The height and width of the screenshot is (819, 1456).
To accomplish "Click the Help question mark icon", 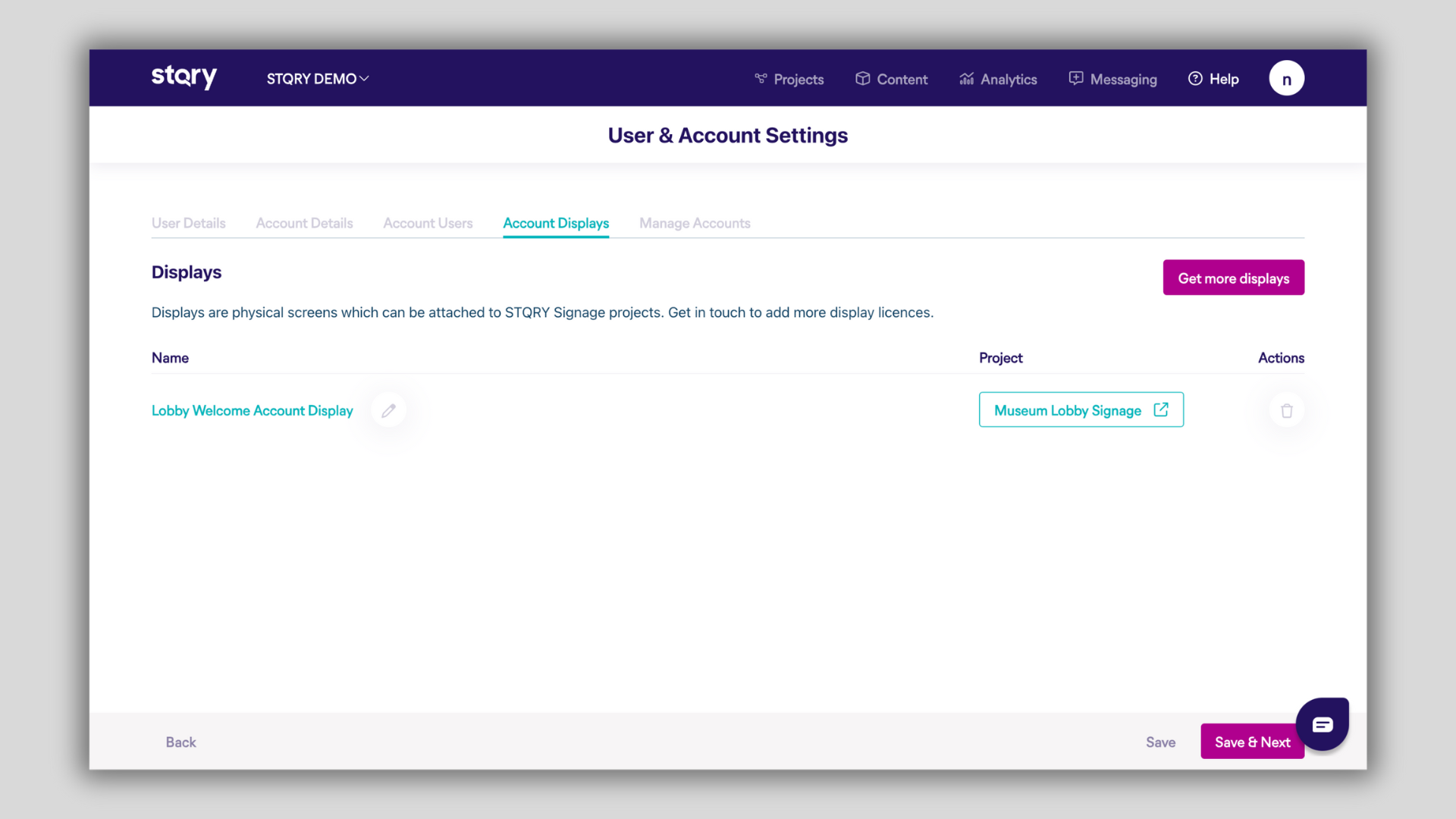I will click(x=1195, y=79).
